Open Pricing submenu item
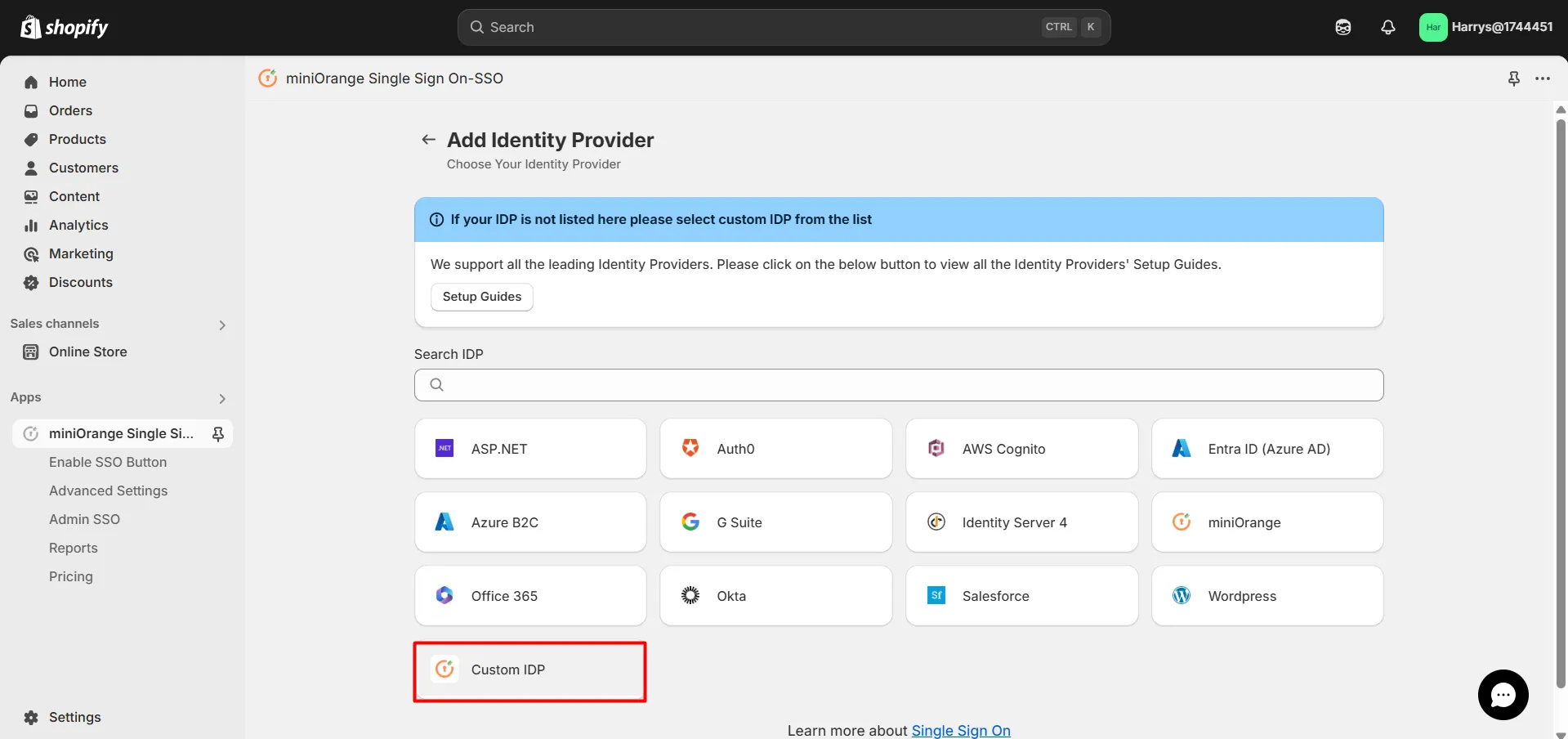The width and height of the screenshot is (1568, 739). click(x=70, y=576)
